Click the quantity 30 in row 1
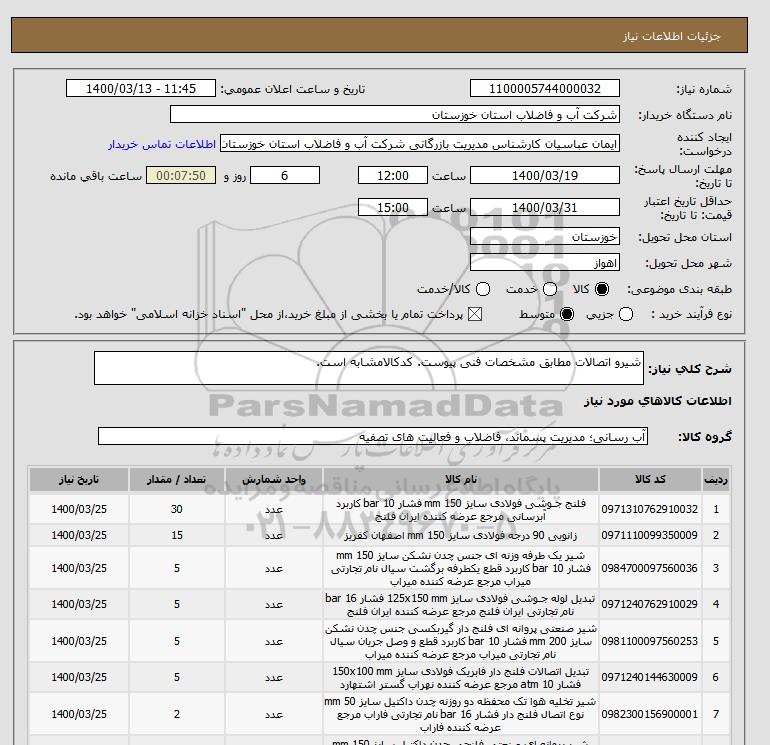 point(177,509)
